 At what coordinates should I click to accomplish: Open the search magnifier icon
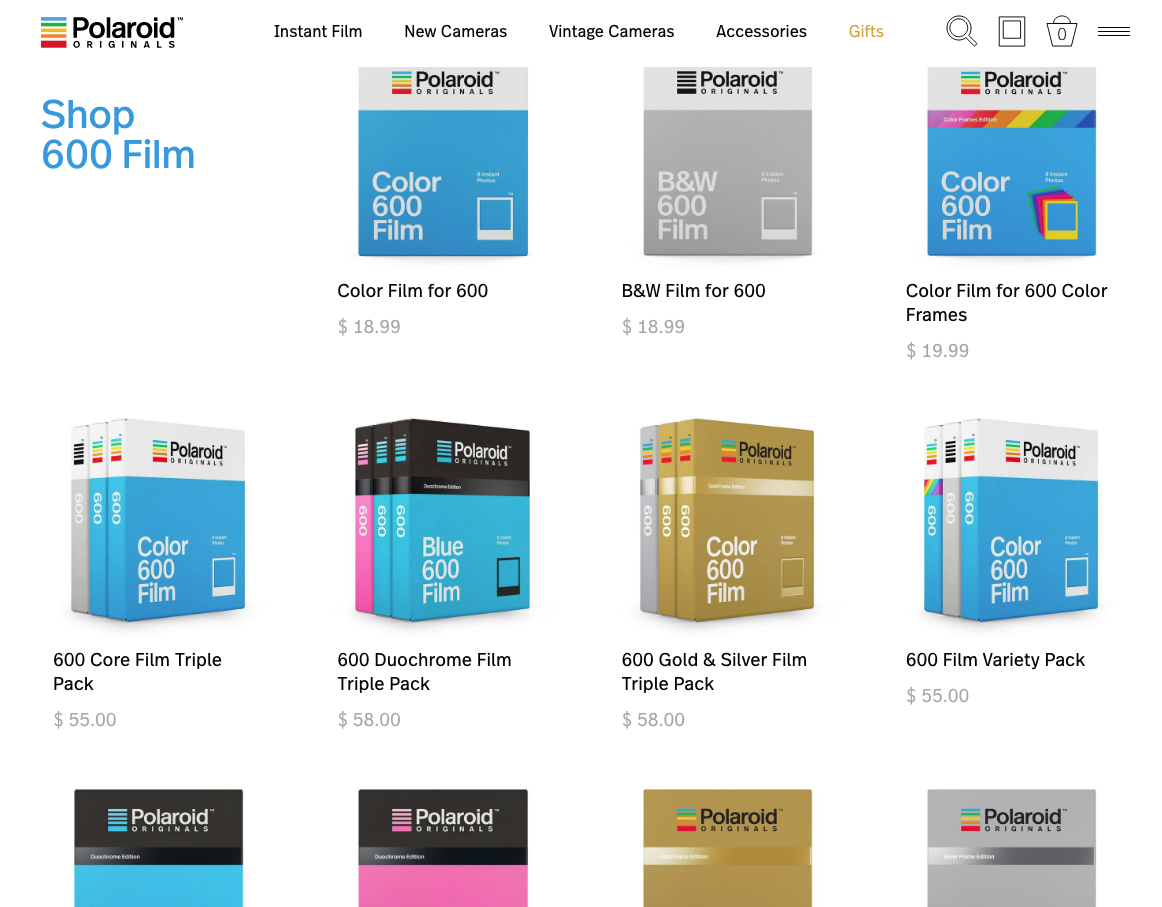tap(961, 31)
